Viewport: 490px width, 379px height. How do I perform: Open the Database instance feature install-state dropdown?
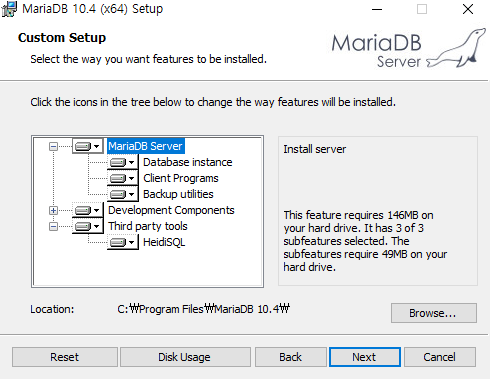coord(123,162)
